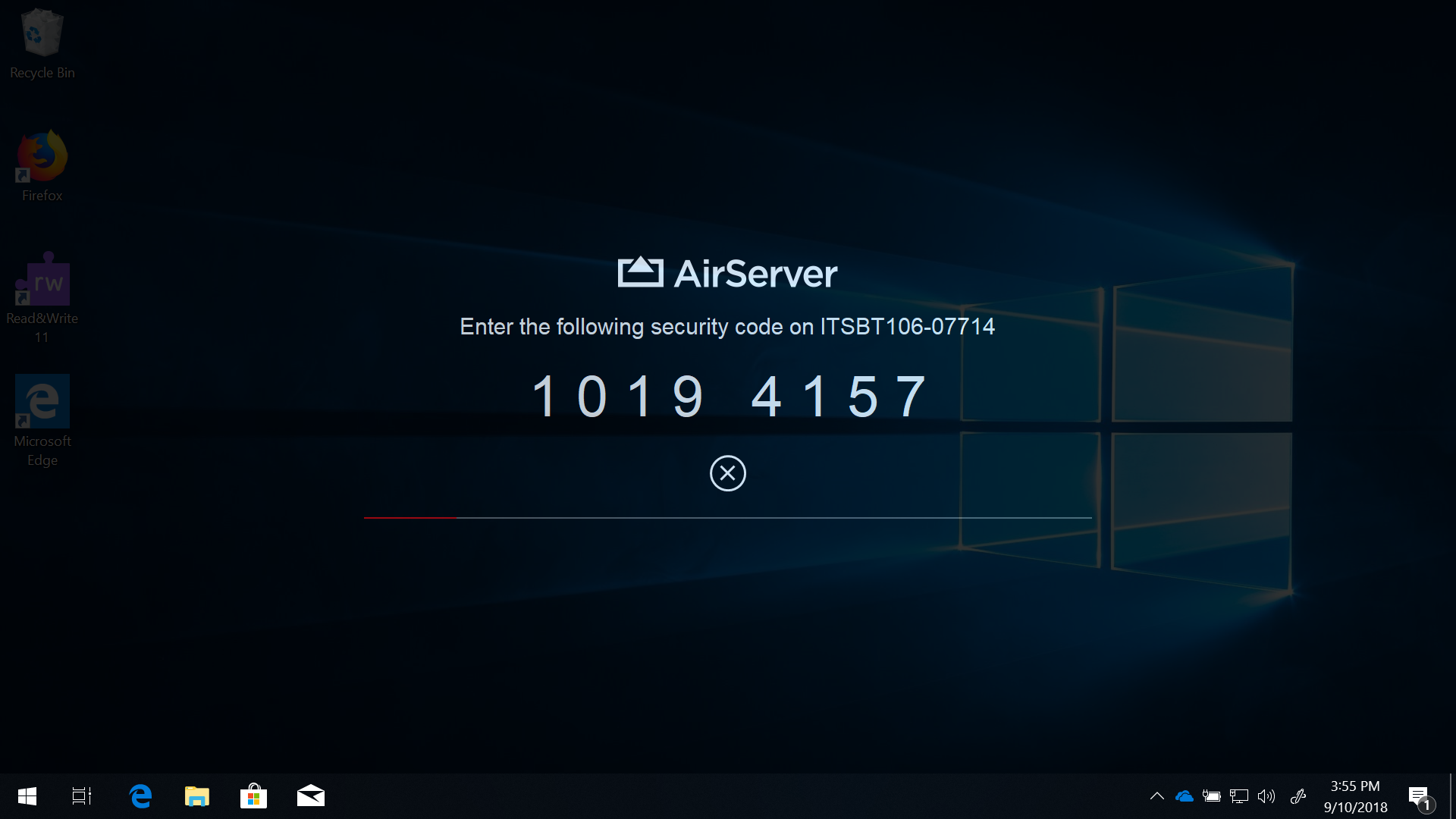The image size is (1456, 819).
Task: Click the security code digits 1019 4157
Action: pyautogui.click(x=729, y=396)
